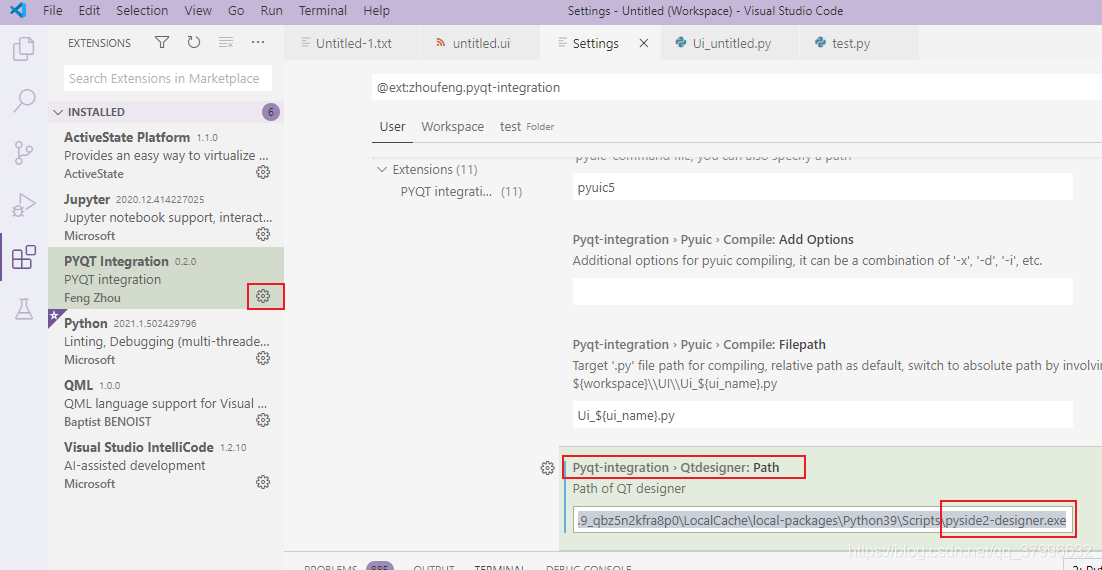This screenshot has width=1102, height=570.
Task: Click the Compile Filepath input field
Action: [x=822, y=415]
